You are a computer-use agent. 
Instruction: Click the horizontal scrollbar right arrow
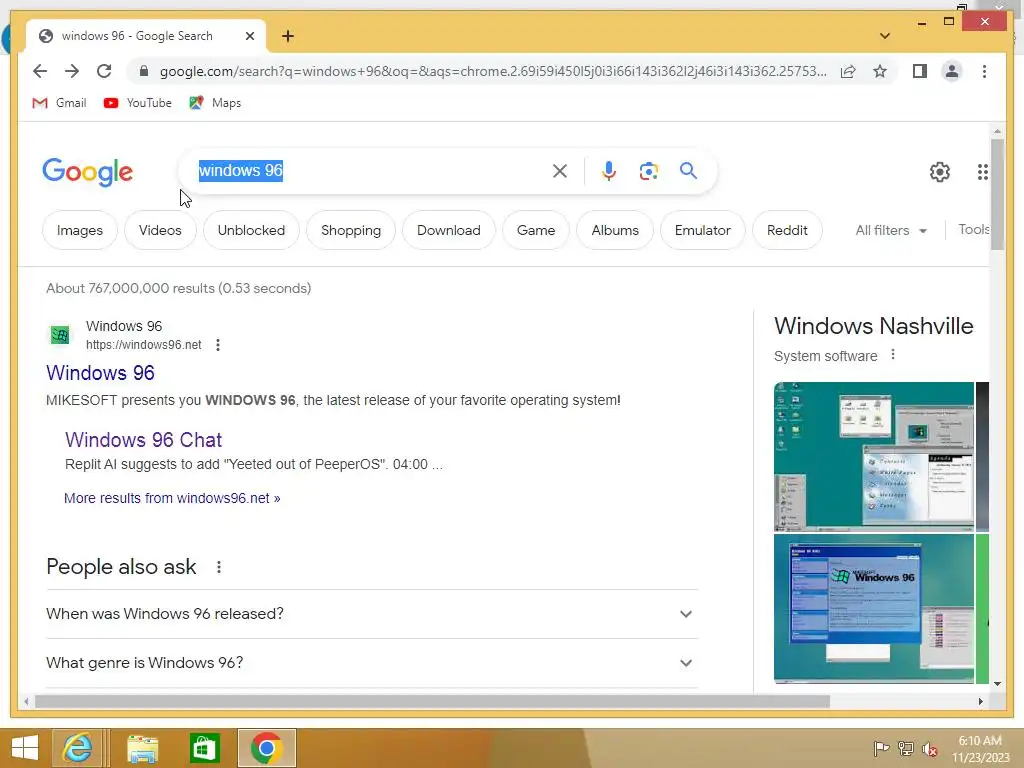point(980,701)
